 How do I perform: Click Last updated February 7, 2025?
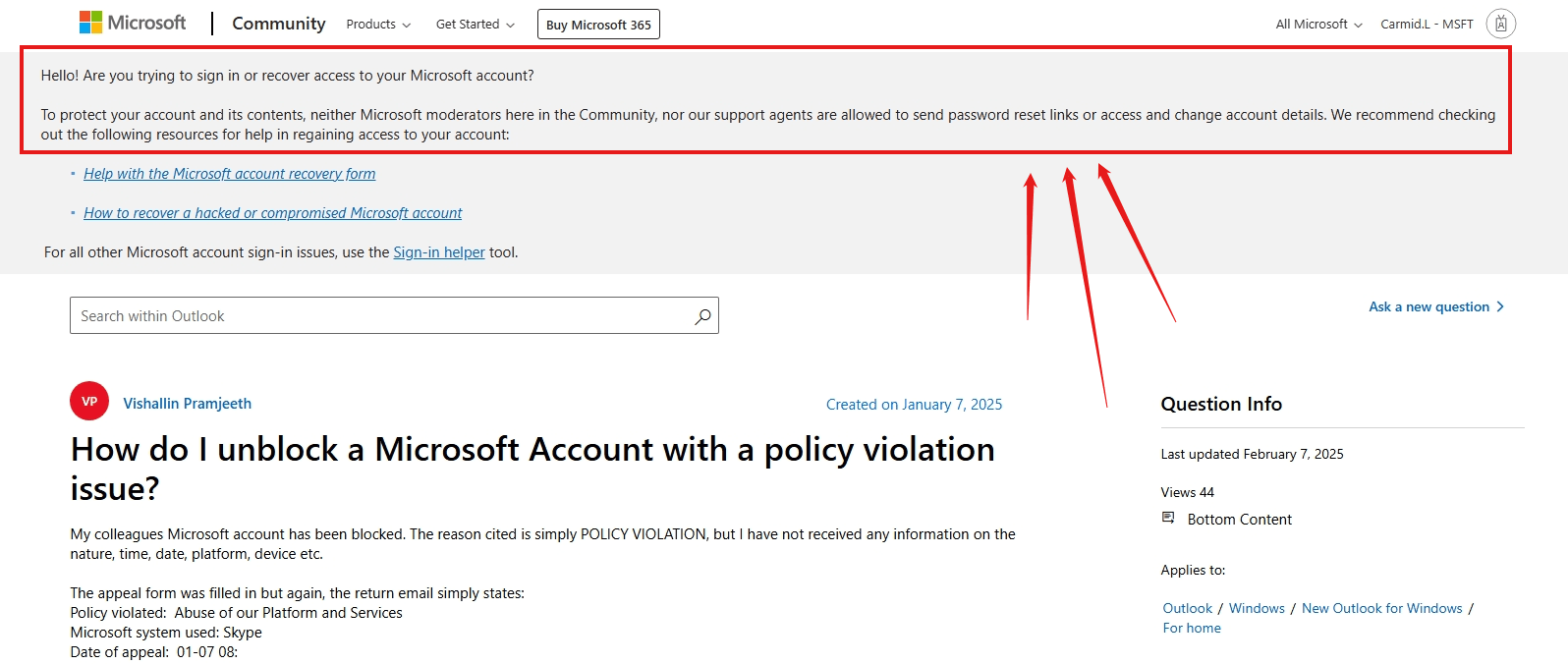[x=1252, y=455]
